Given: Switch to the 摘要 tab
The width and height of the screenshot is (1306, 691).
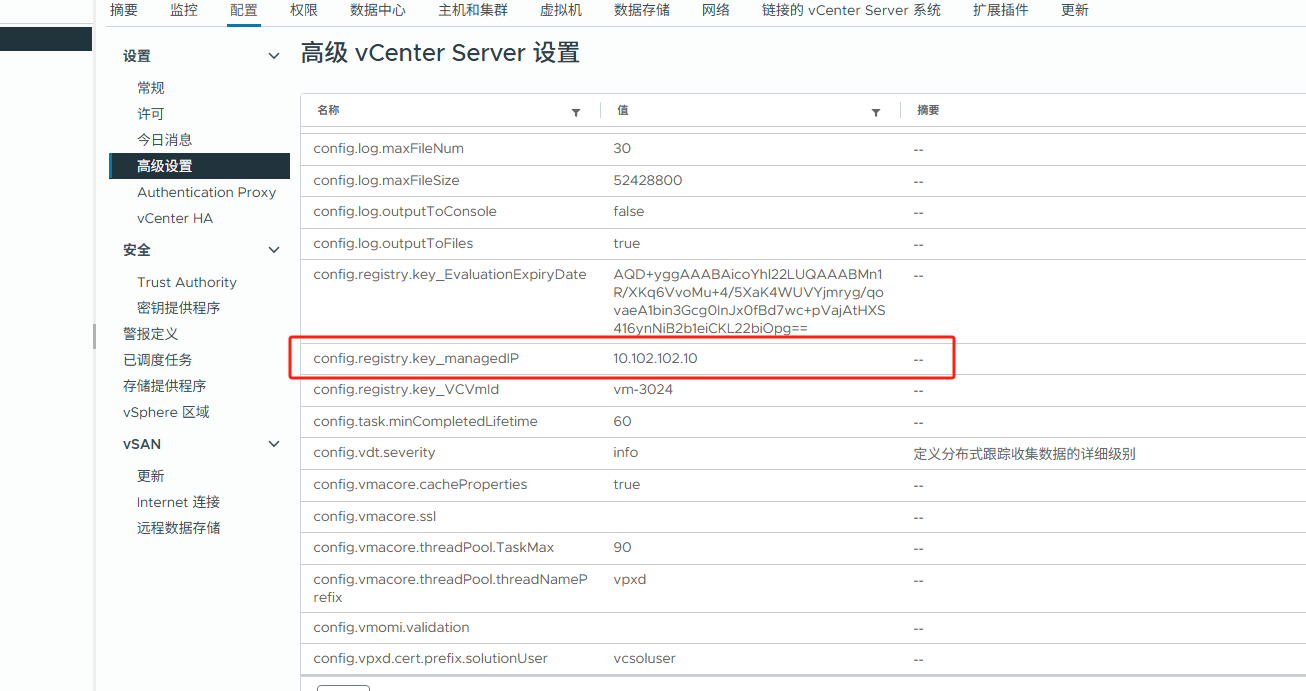Looking at the screenshot, I should 124,10.
